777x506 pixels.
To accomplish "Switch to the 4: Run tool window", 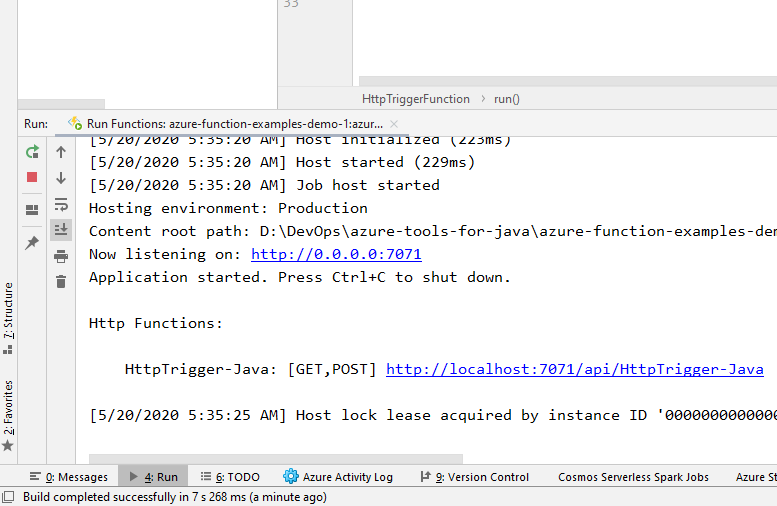I will coord(153,477).
